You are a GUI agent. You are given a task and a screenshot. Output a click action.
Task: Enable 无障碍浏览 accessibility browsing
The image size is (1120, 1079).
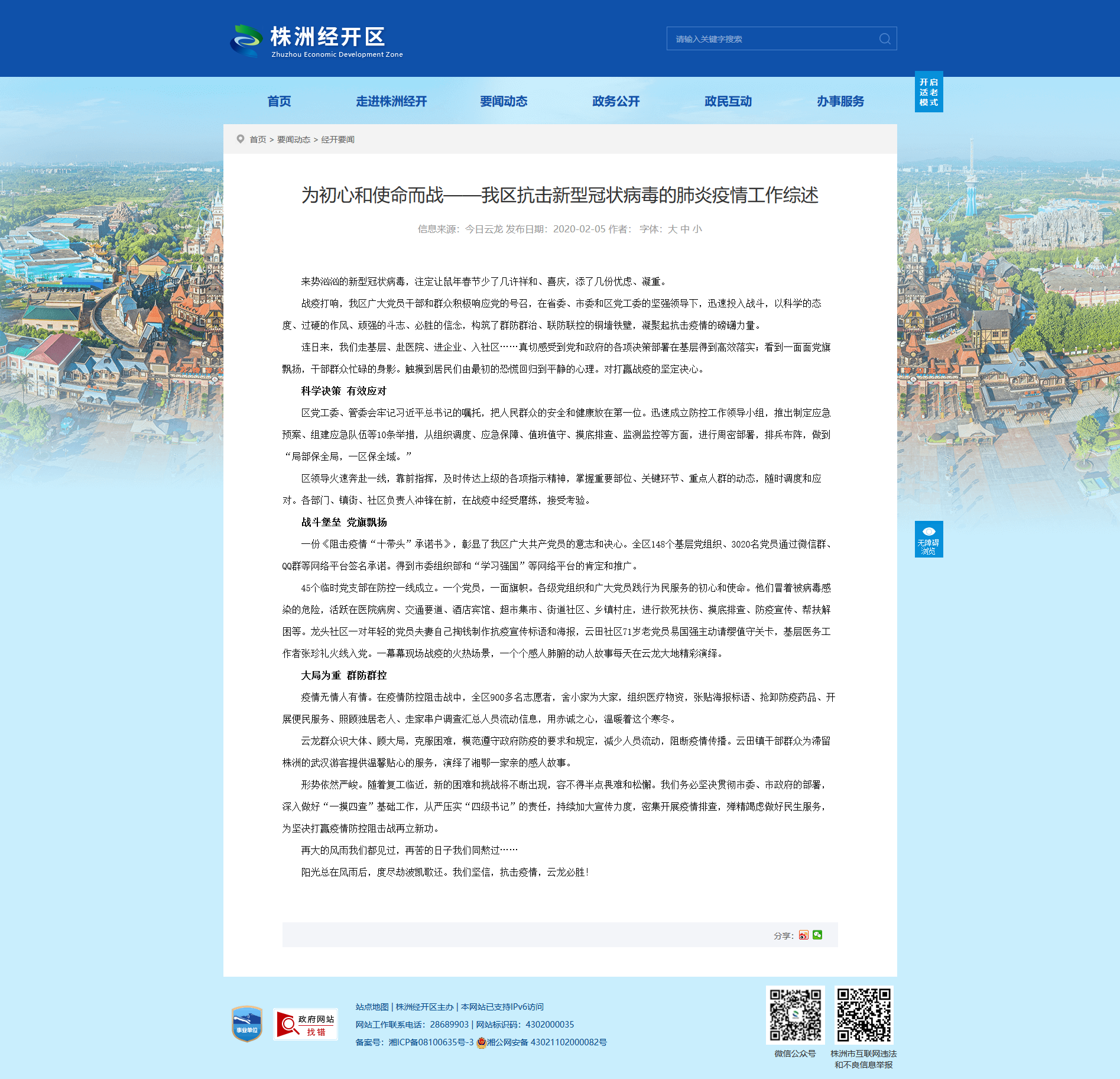pyautogui.click(x=929, y=539)
